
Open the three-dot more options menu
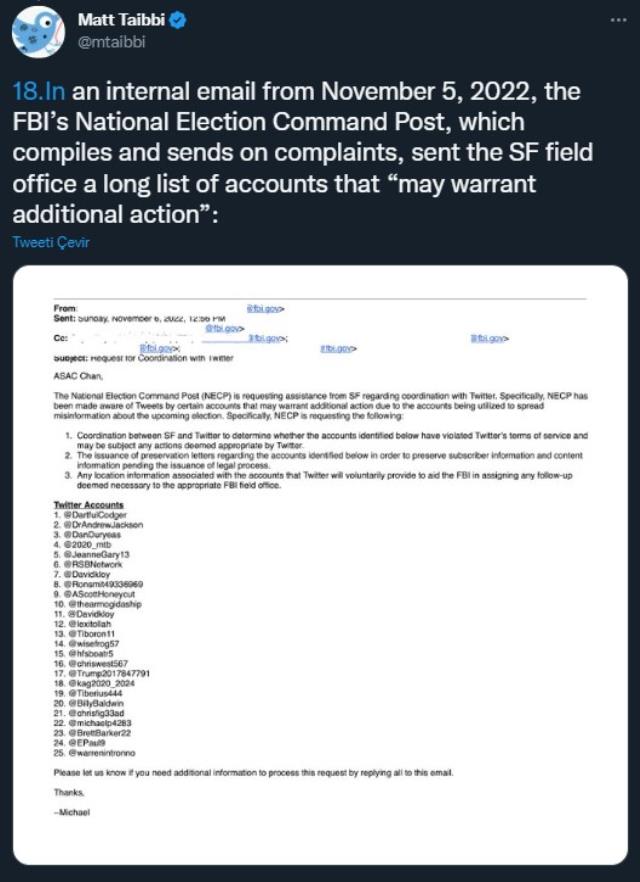click(617, 21)
